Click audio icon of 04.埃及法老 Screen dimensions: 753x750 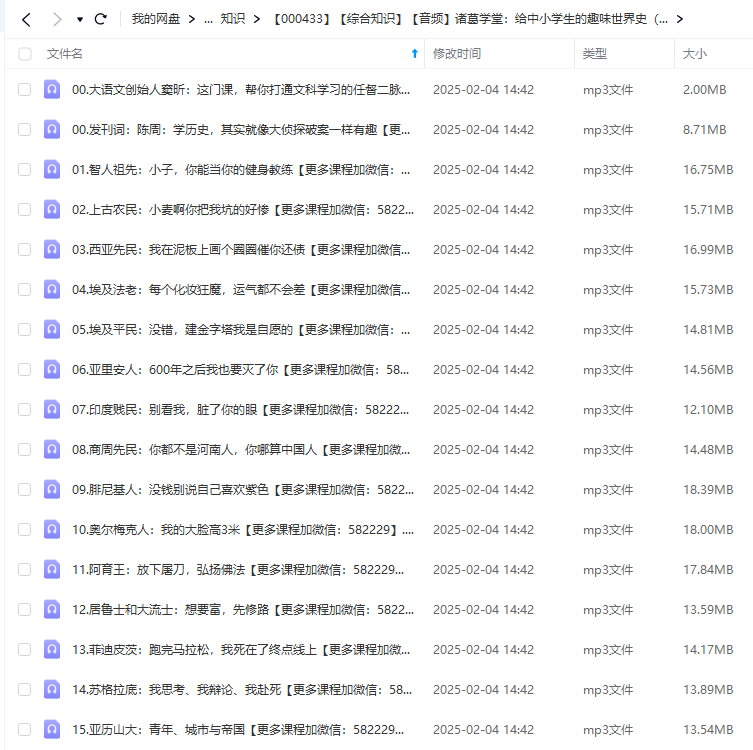click(52, 289)
